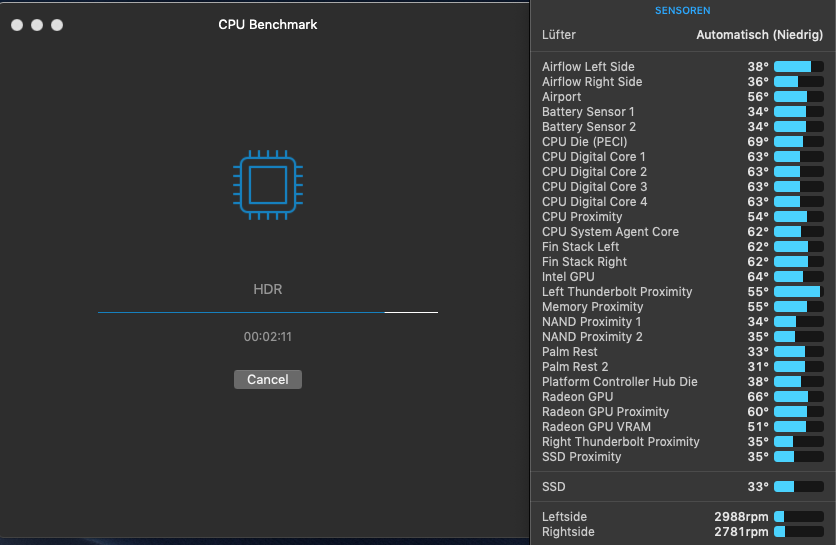836x545 pixels.
Task: Click the Left Thunderbolt Proximity bar graph
Action: (x=797, y=292)
